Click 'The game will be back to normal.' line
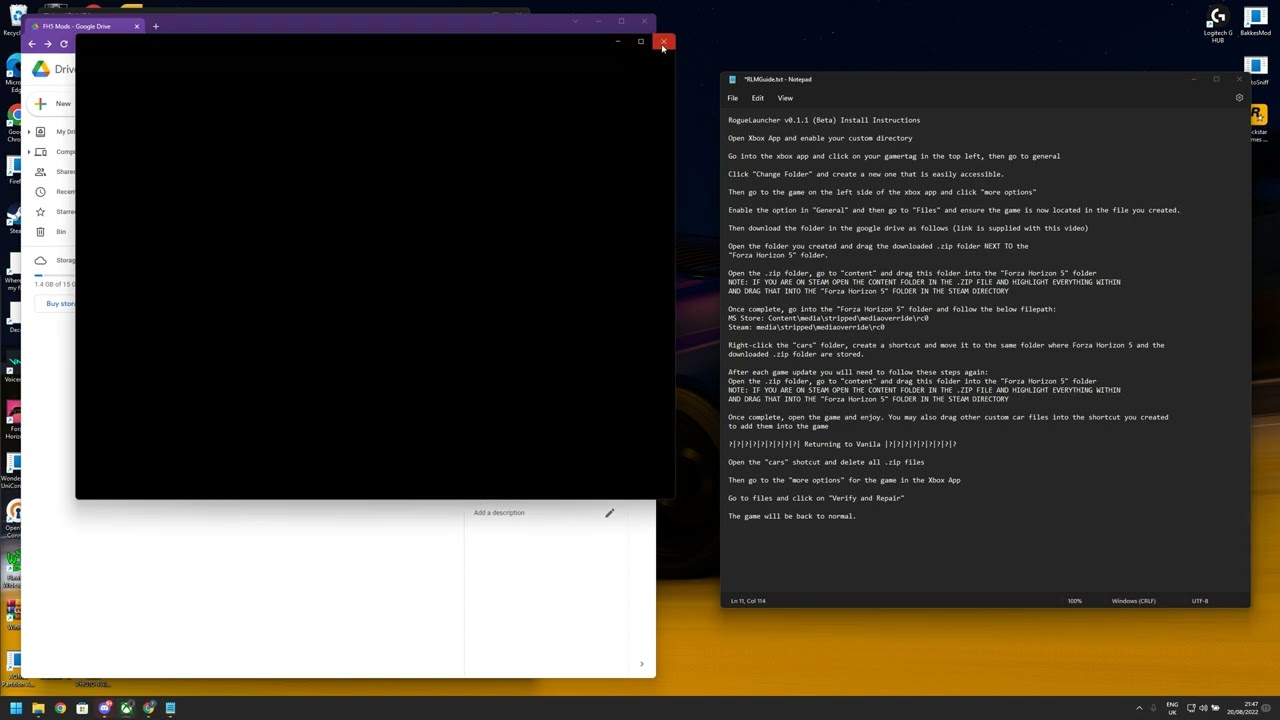This screenshot has height=720, width=1280. click(x=792, y=516)
